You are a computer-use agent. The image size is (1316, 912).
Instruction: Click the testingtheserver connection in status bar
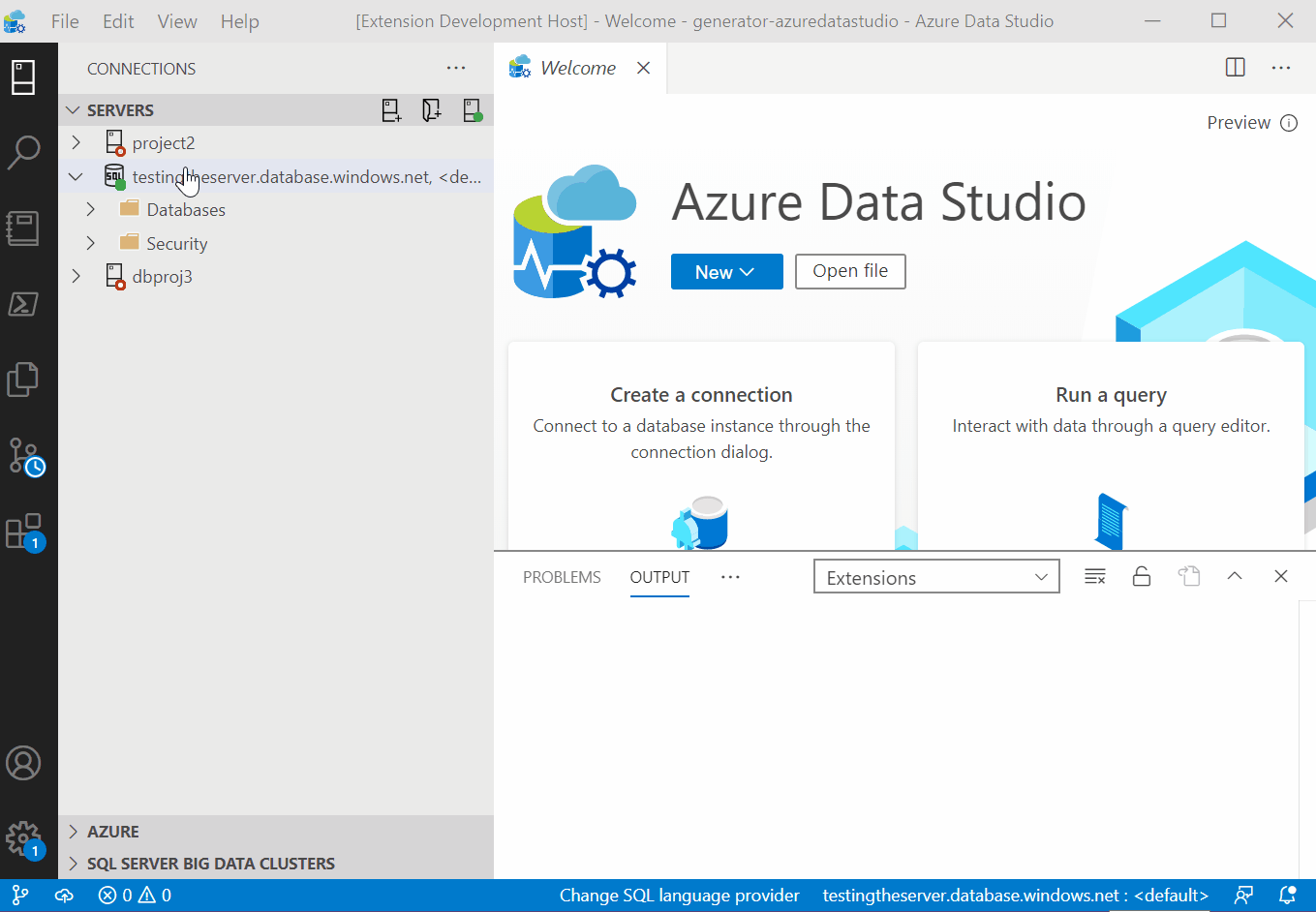tap(1016, 896)
